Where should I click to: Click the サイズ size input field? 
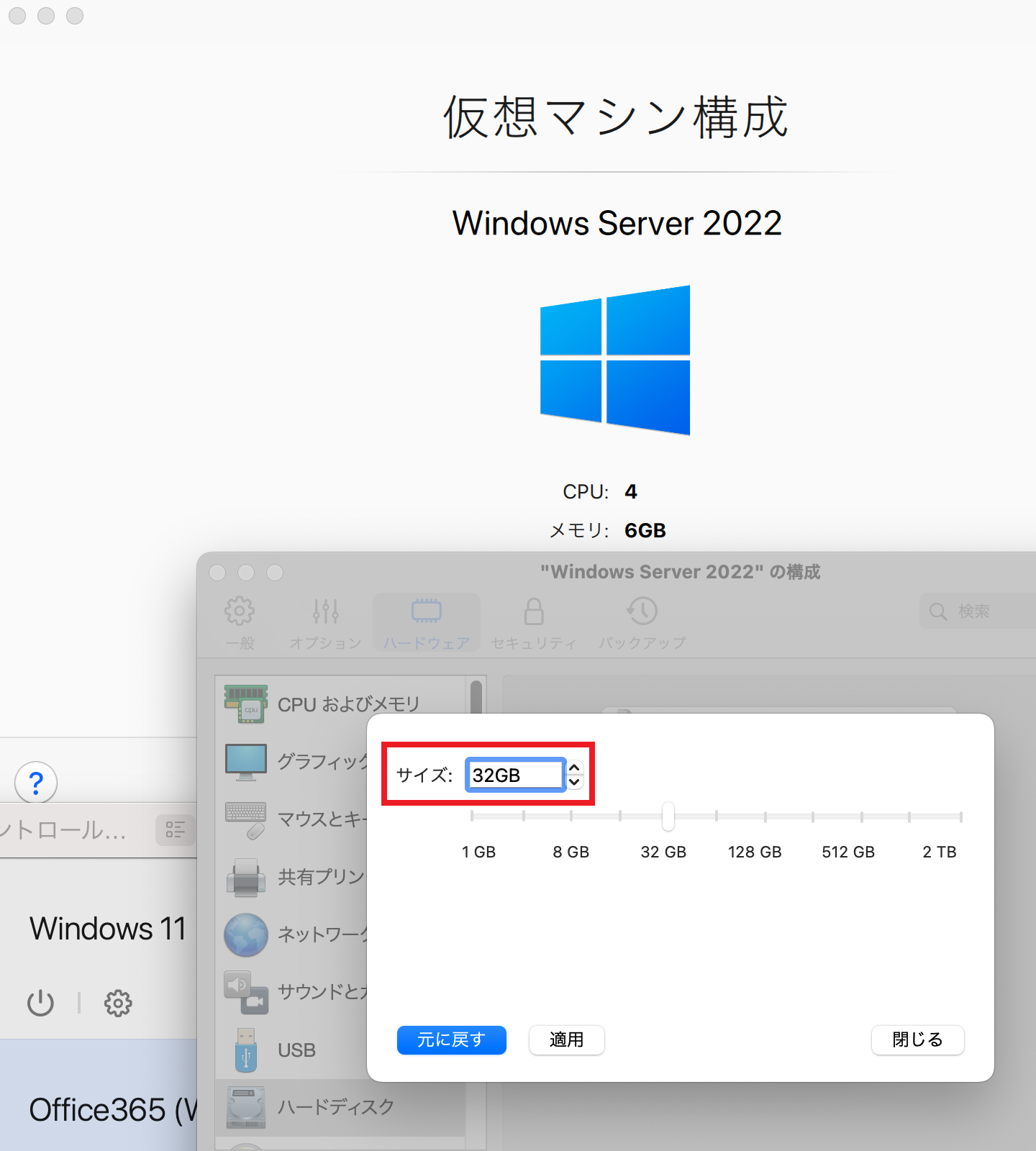coord(514,775)
